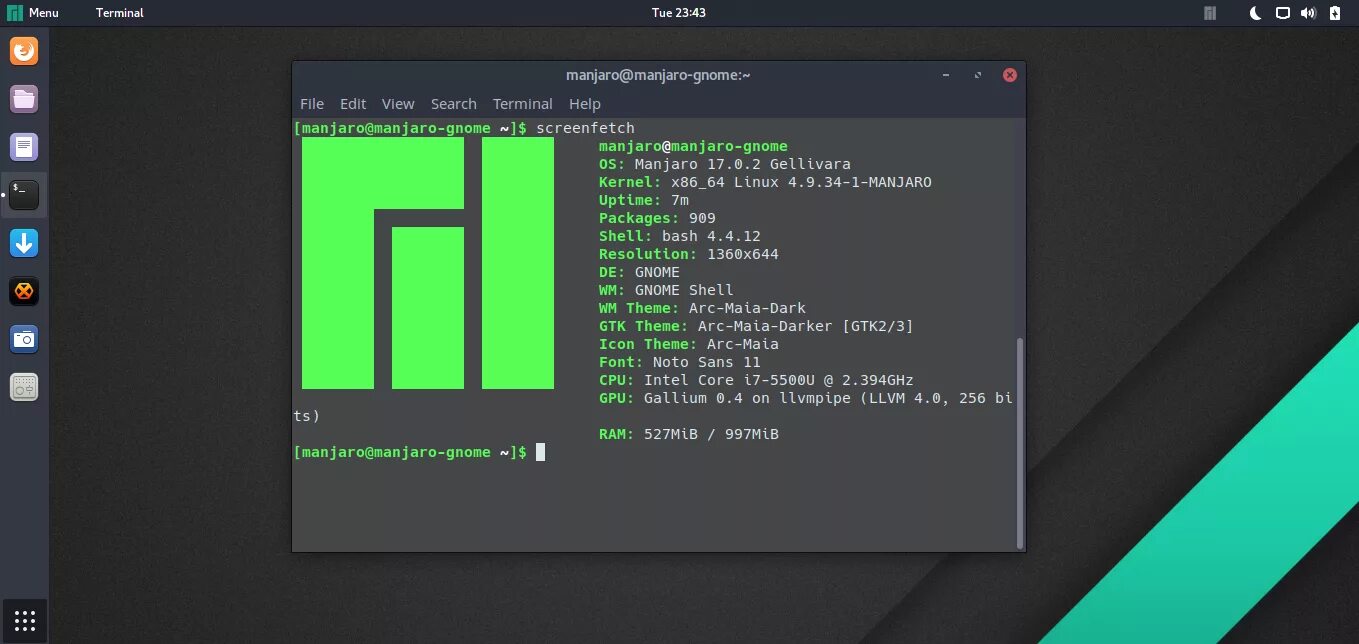Click the Shell line bash 4.4.12

tap(680, 236)
